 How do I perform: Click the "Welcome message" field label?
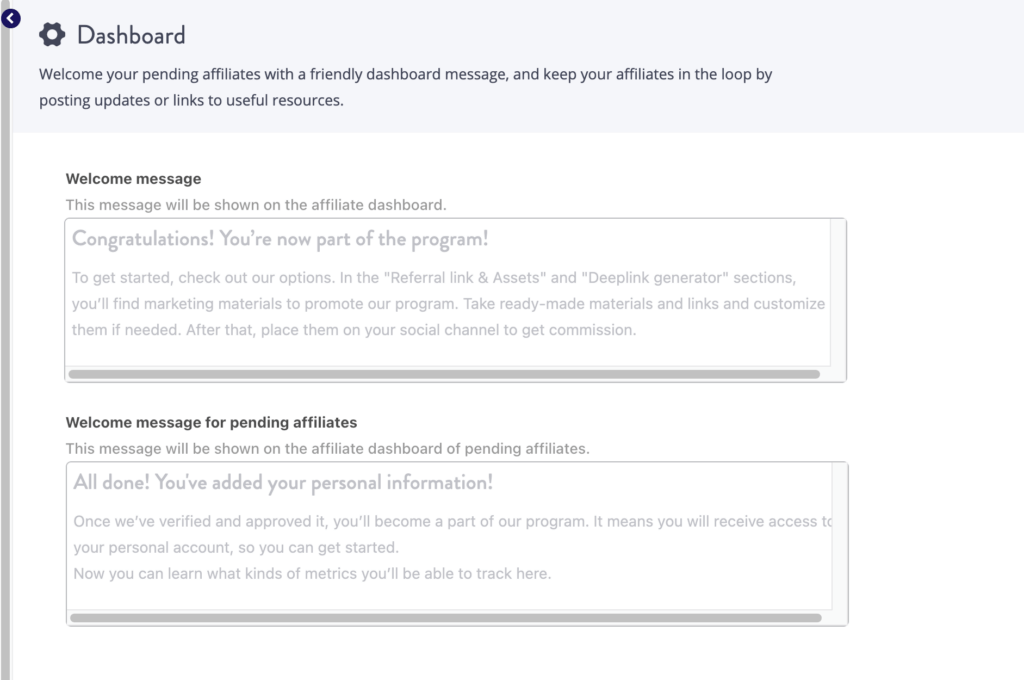coord(133,179)
